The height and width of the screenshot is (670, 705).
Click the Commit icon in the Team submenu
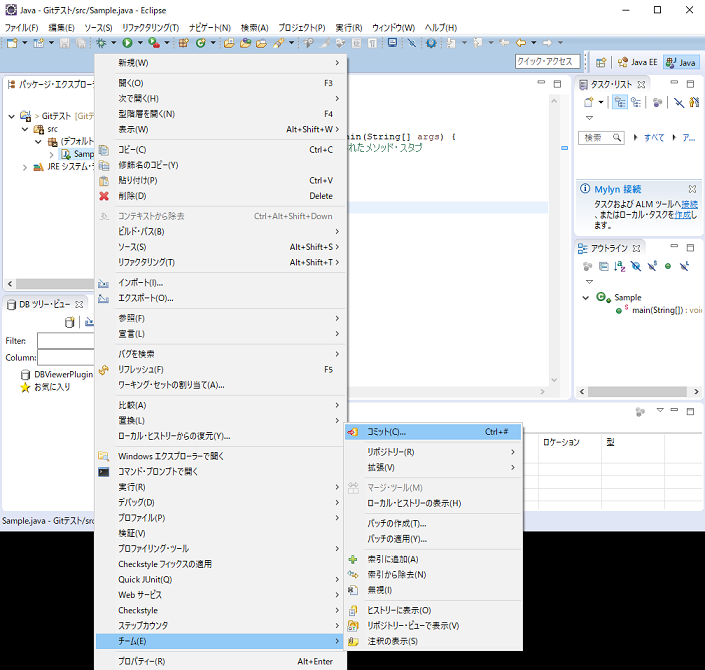pyautogui.click(x=353, y=432)
